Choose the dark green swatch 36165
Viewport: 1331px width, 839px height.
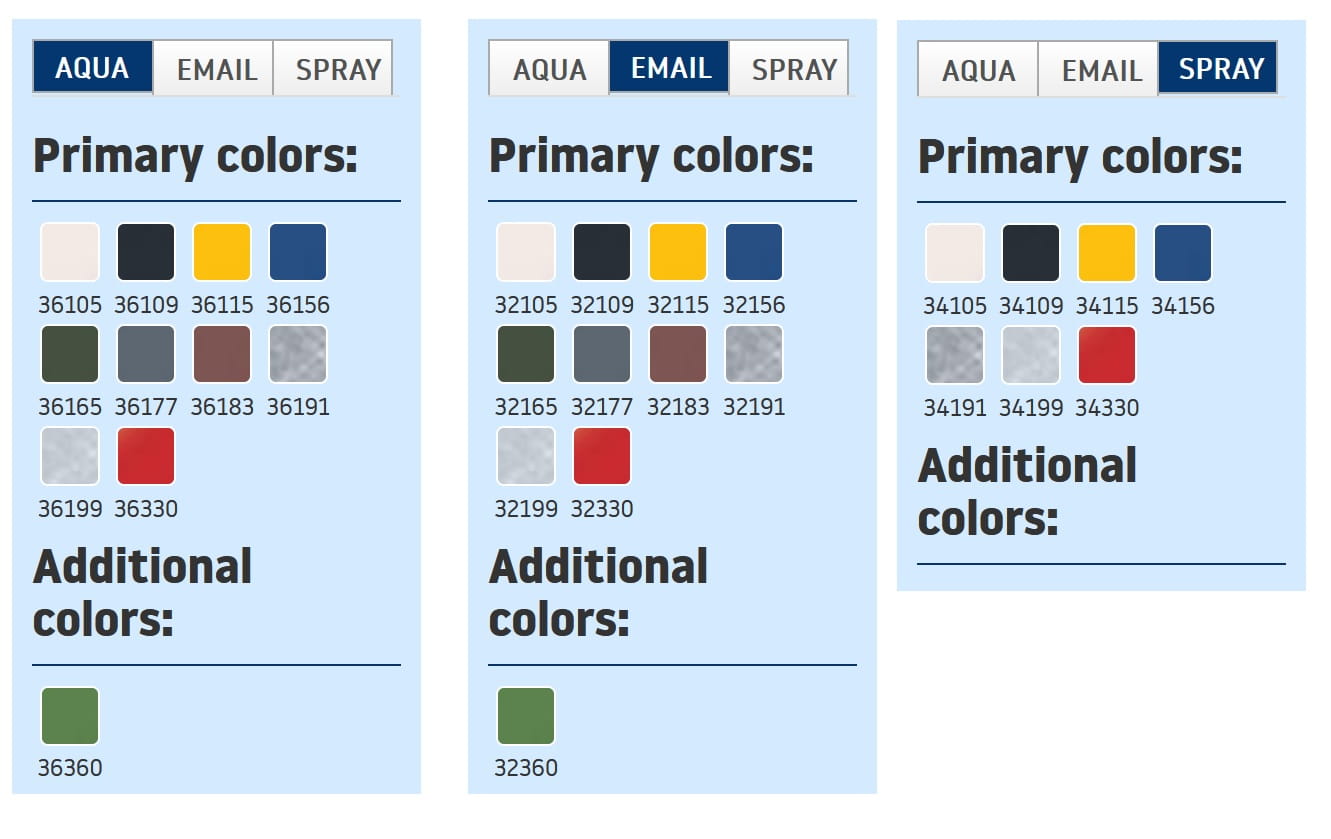click(70, 354)
